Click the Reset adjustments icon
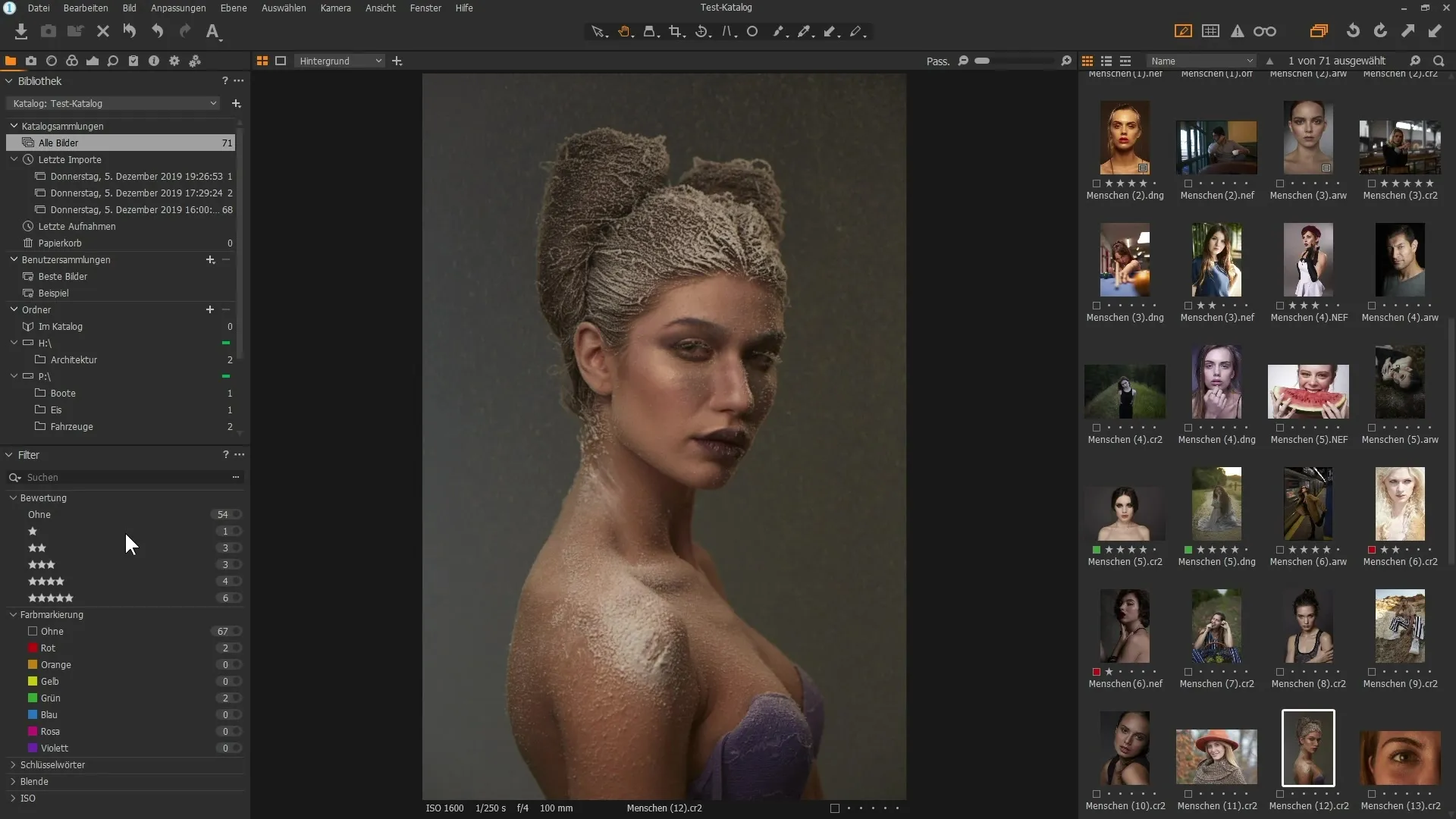Screen dimensions: 1456x819 tap(130, 31)
